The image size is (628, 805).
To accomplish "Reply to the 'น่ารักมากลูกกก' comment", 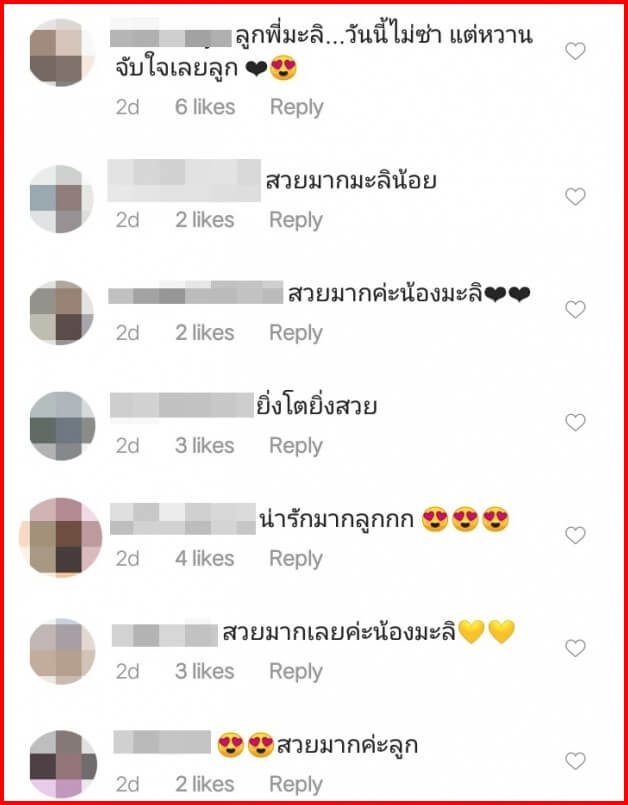I will pos(296,559).
